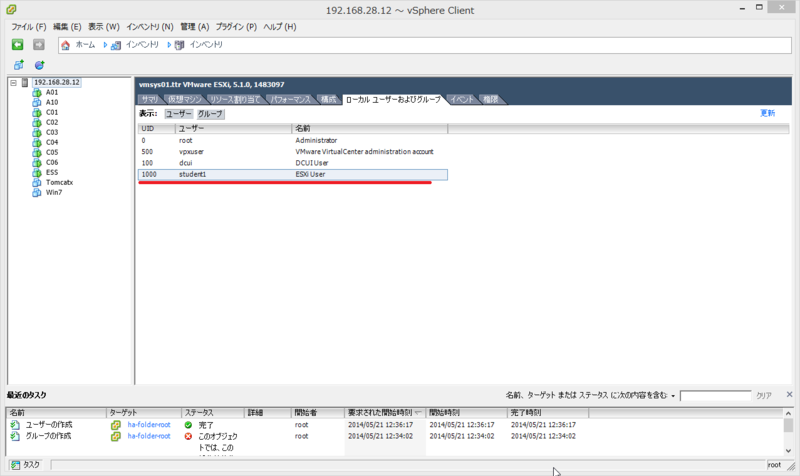Open the 管理 (A) menu
This screenshot has height=476, width=800.
[x=194, y=27]
